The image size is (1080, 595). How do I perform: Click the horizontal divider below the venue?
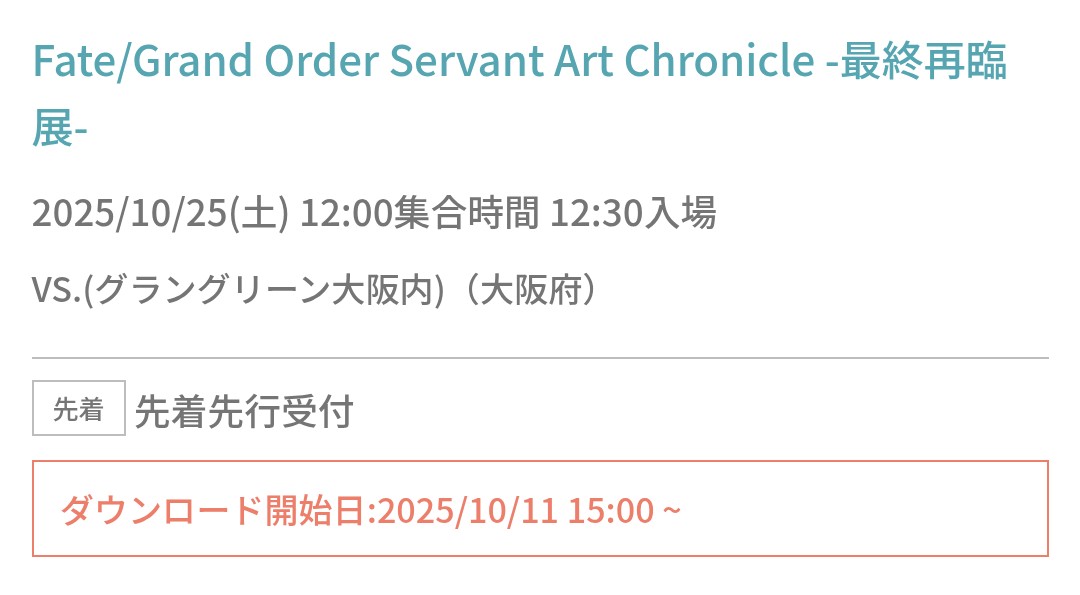[540, 357]
